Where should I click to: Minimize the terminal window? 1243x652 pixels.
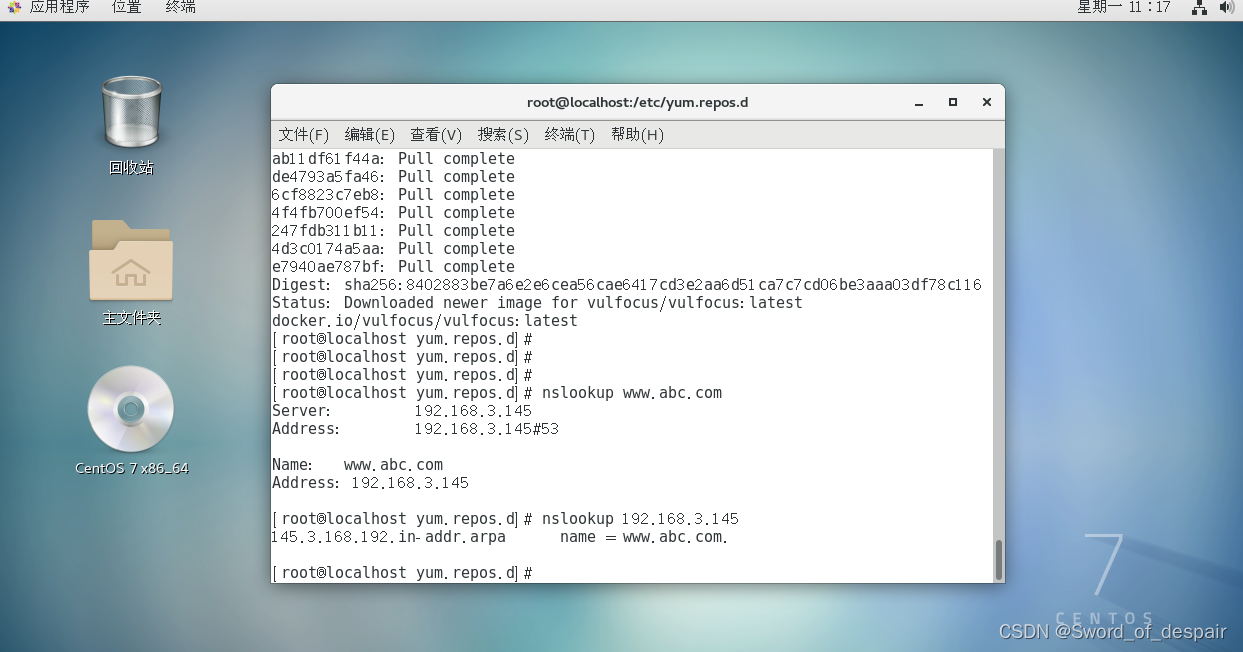(x=919, y=102)
